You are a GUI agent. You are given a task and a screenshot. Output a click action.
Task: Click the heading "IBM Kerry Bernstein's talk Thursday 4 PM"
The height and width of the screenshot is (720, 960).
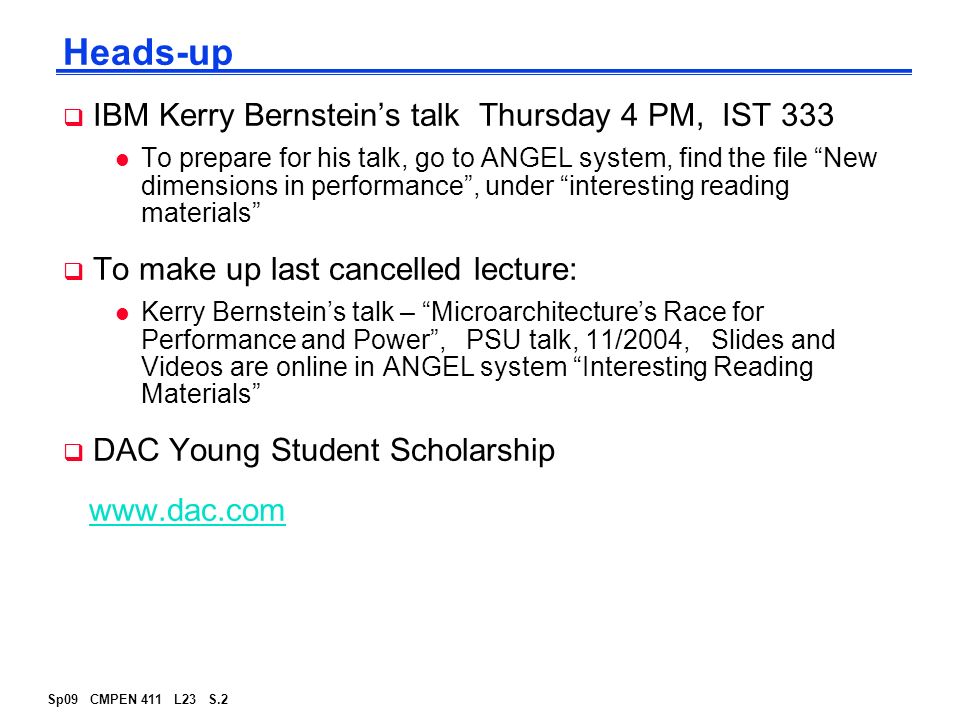(x=398, y=115)
